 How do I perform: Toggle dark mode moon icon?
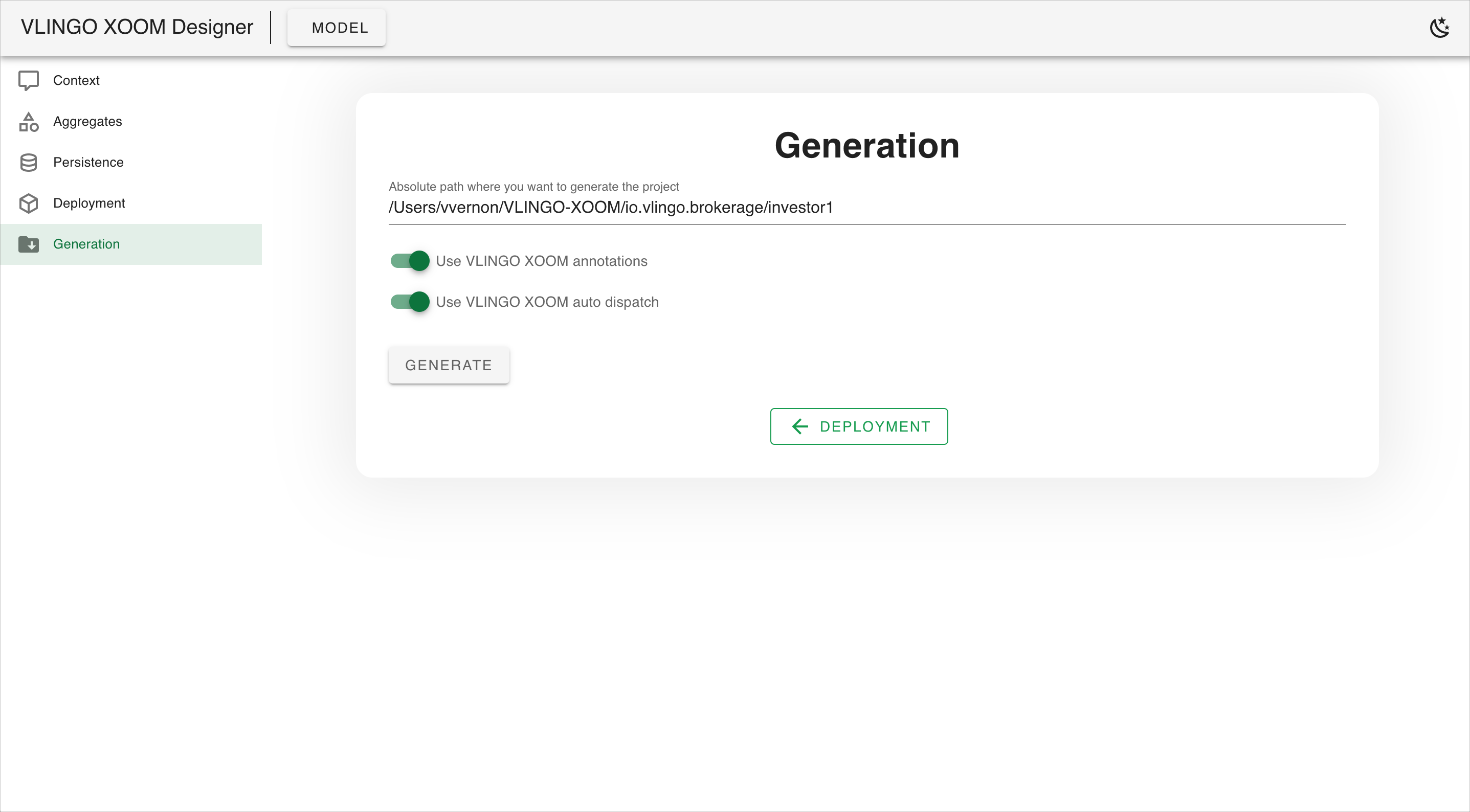1440,28
